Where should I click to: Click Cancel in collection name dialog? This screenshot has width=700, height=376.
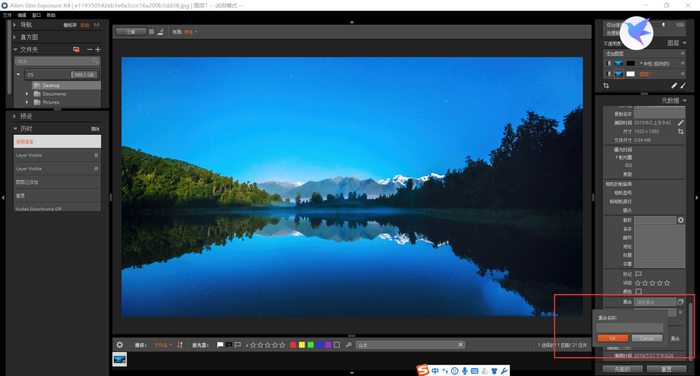pos(647,338)
